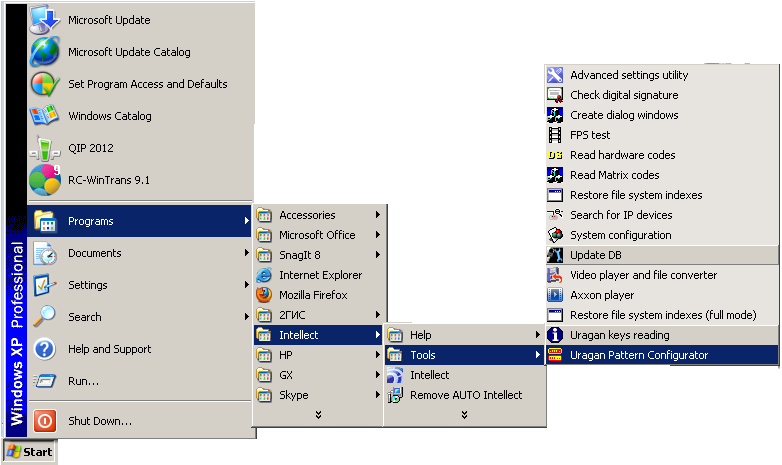Image resolution: width=782 pixels, height=465 pixels.
Task: Expand the Microsoft Office submenu arrow
Action: [x=378, y=234]
